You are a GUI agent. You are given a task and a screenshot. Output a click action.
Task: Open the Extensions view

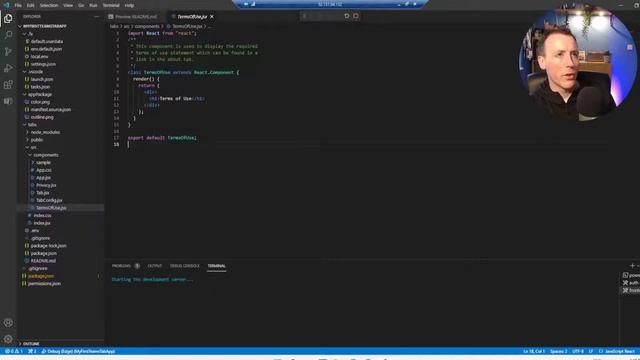pyautogui.click(x=8, y=84)
